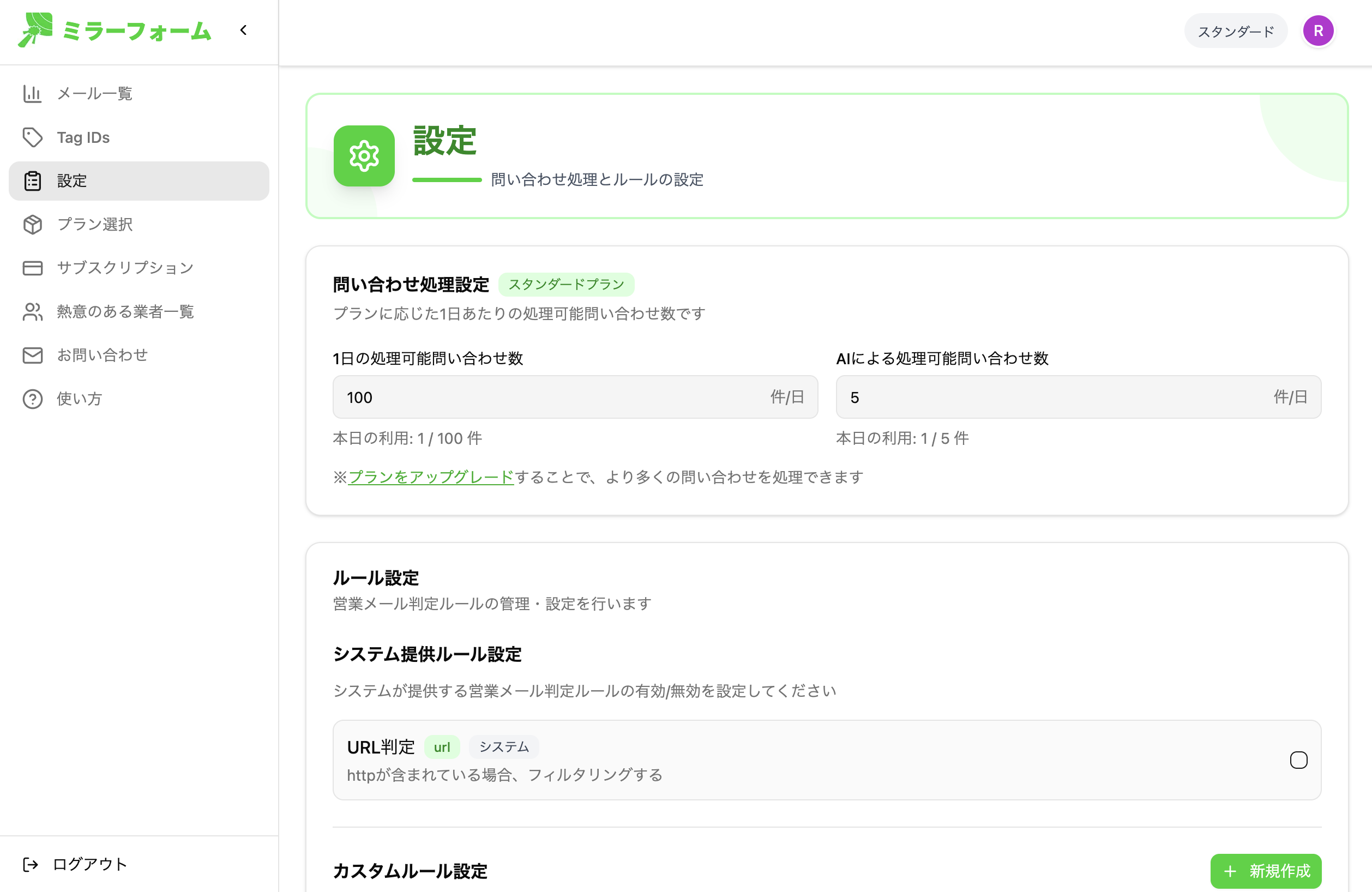Viewport: 1372px width, 892px height.
Task: Enable the URL判定 rule checkbox
Action: point(1298,760)
